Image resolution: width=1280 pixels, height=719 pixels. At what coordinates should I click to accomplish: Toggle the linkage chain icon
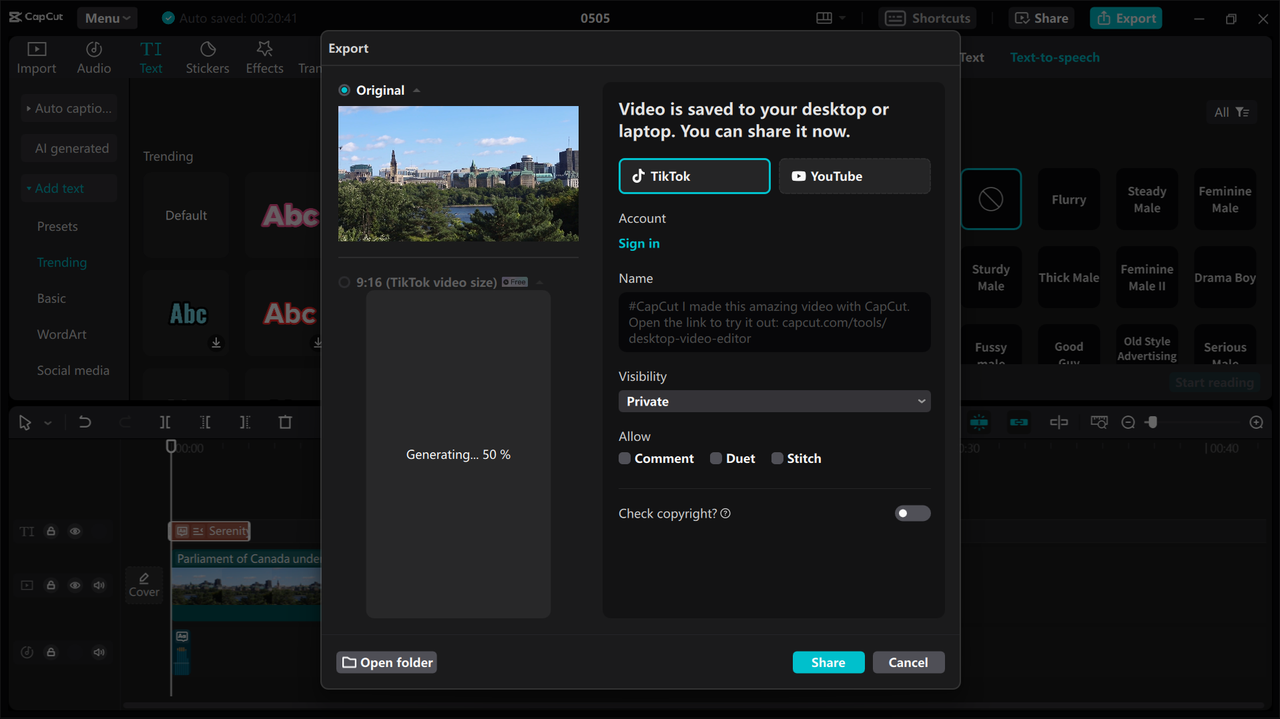1019,422
